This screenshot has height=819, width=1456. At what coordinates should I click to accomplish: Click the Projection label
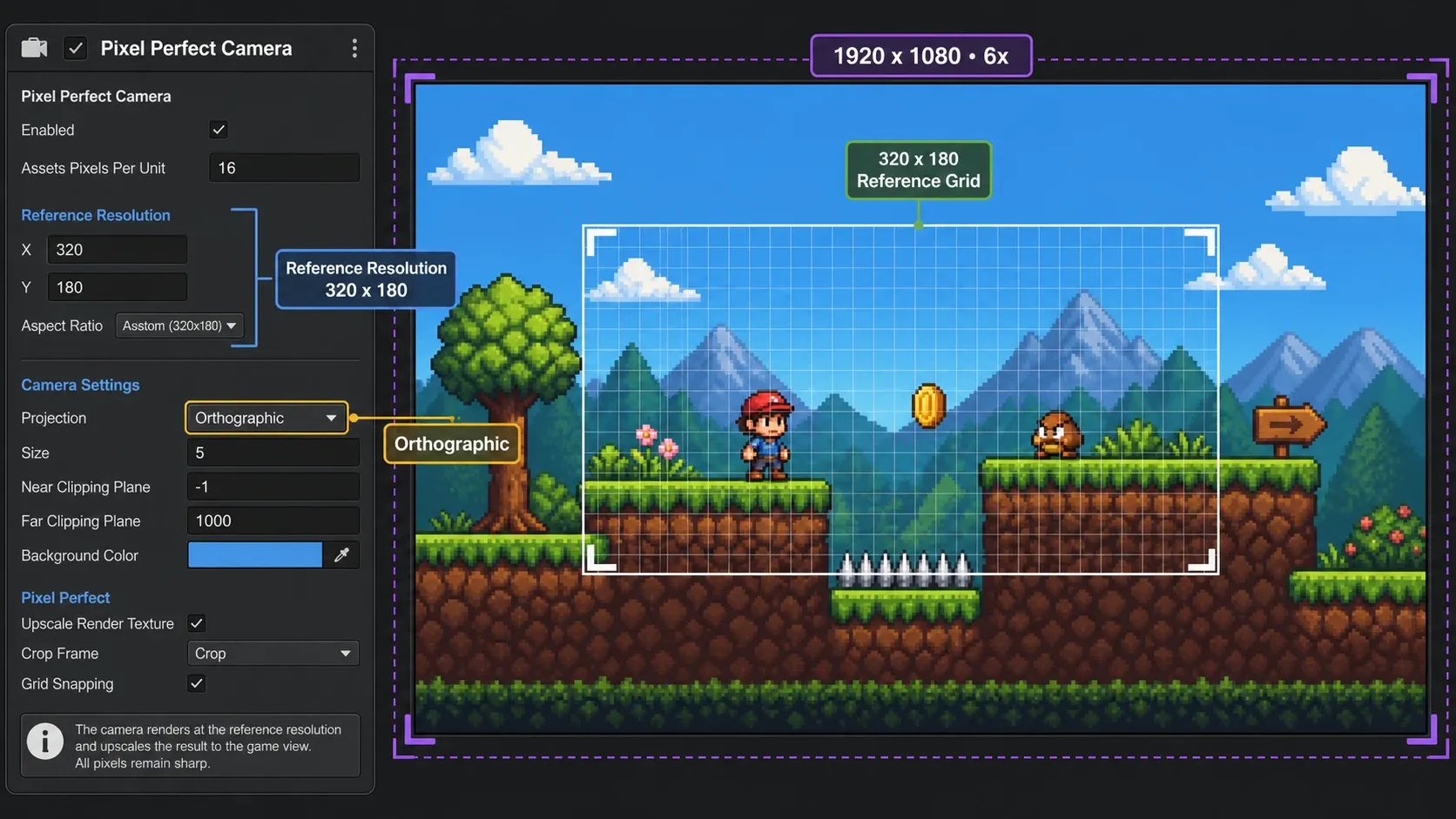[54, 418]
